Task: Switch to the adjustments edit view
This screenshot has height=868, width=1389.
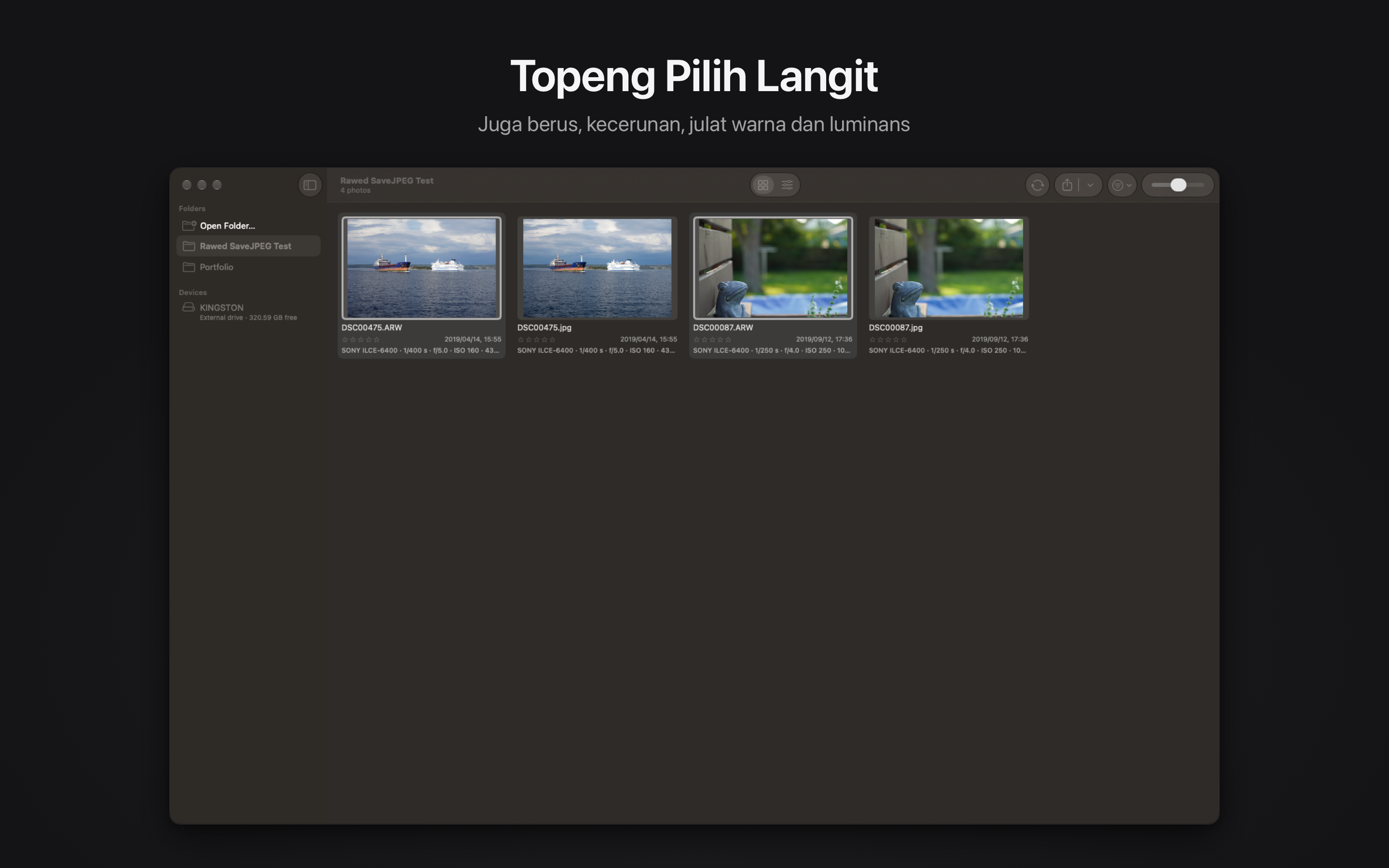Action: (787, 185)
